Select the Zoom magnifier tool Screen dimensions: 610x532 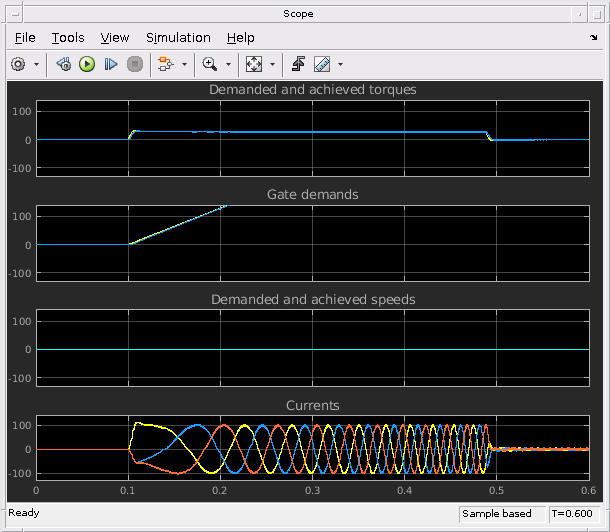210,64
